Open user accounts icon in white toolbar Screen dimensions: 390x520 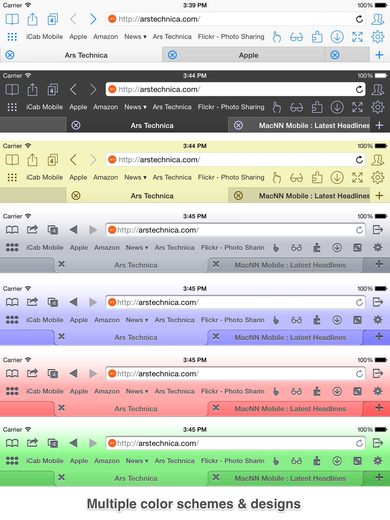378,19
